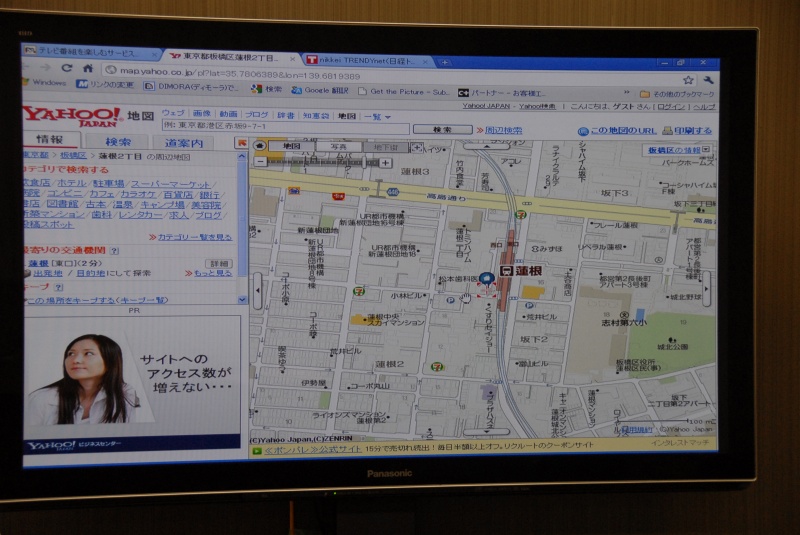Image resolution: width=800 pixels, height=535 pixels.
Task: Switch to the nikkei TRENDYnet tab
Action: point(366,60)
